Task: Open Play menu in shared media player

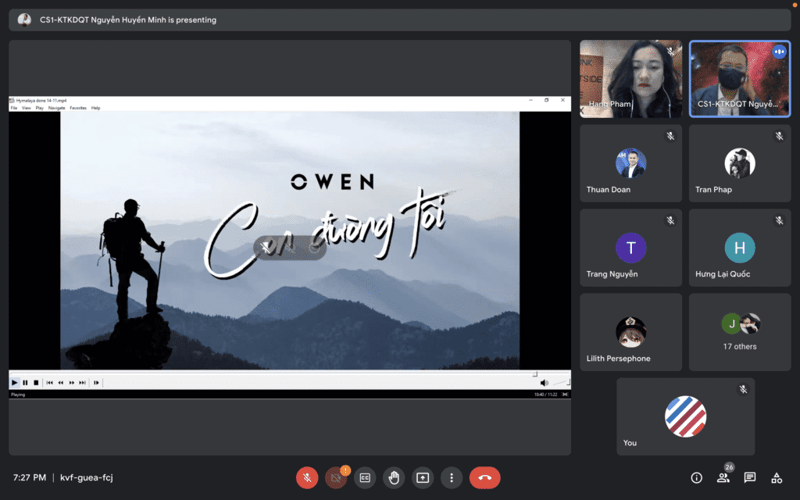Action: click(x=39, y=108)
